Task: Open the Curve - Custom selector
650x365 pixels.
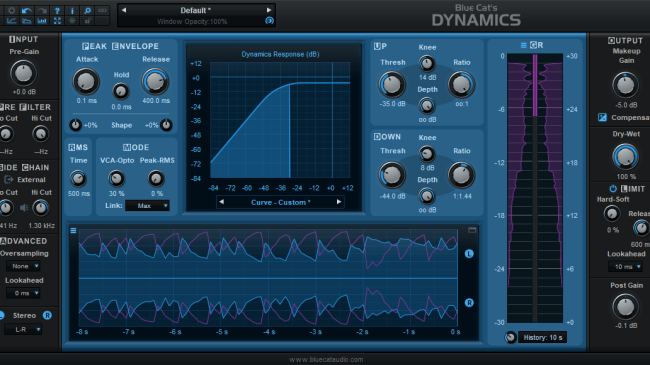Action: click(x=280, y=202)
